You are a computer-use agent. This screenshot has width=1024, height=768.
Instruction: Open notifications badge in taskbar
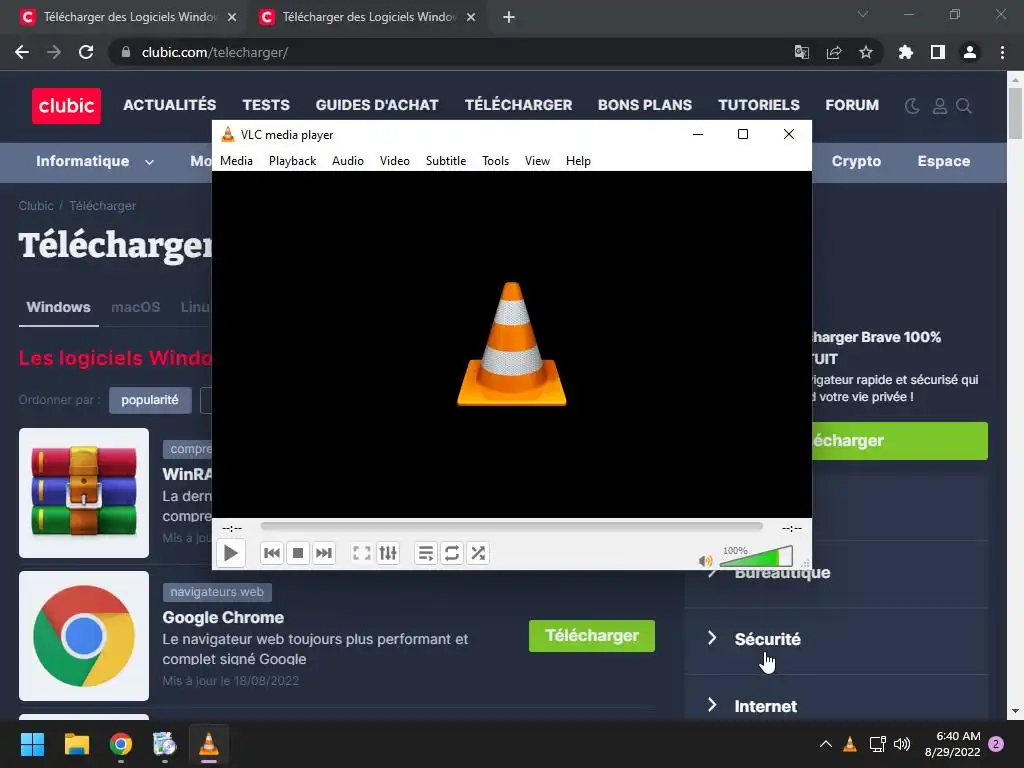click(996, 744)
